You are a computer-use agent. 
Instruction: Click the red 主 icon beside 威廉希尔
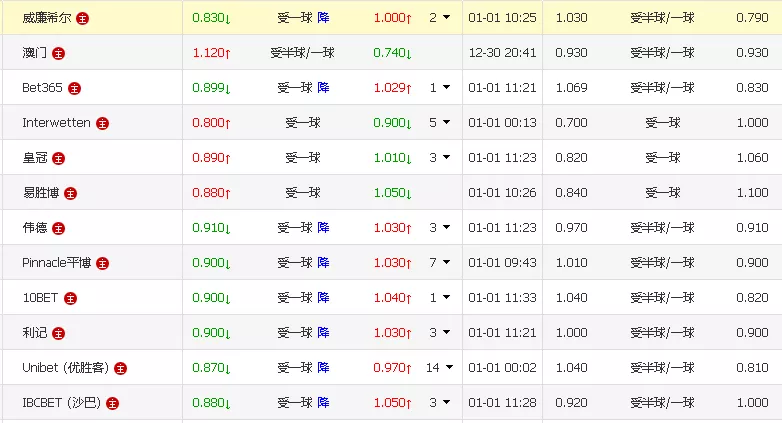point(82,18)
